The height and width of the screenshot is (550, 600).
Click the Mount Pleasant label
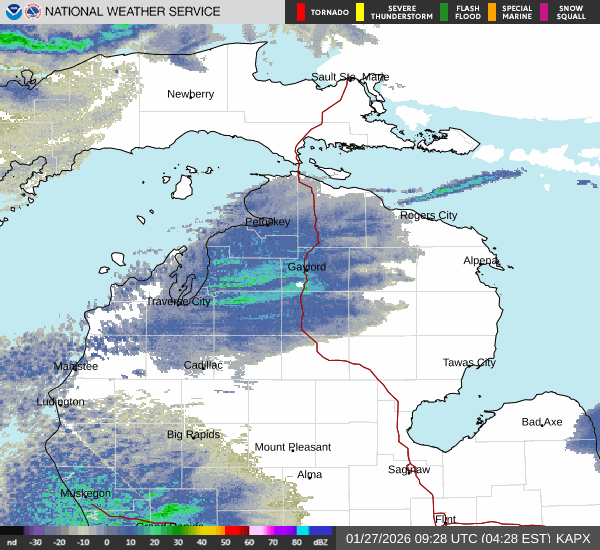pyautogui.click(x=292, y=447)
